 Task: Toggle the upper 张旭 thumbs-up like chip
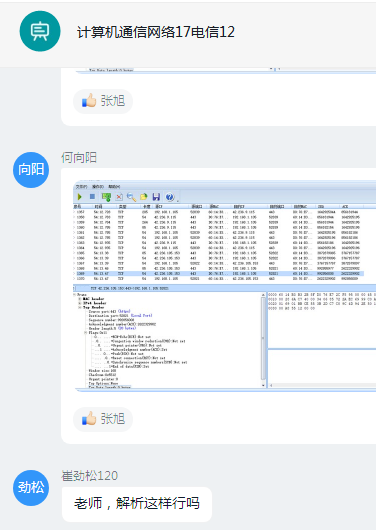103,101
